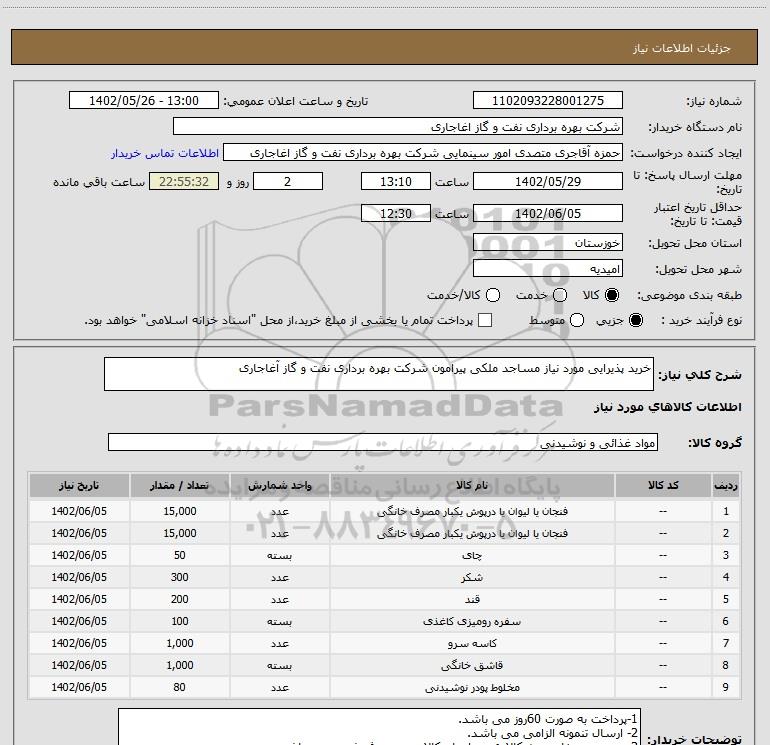Click the unit بسته in the چای row
770x745 pixels.
pos(279,555)
